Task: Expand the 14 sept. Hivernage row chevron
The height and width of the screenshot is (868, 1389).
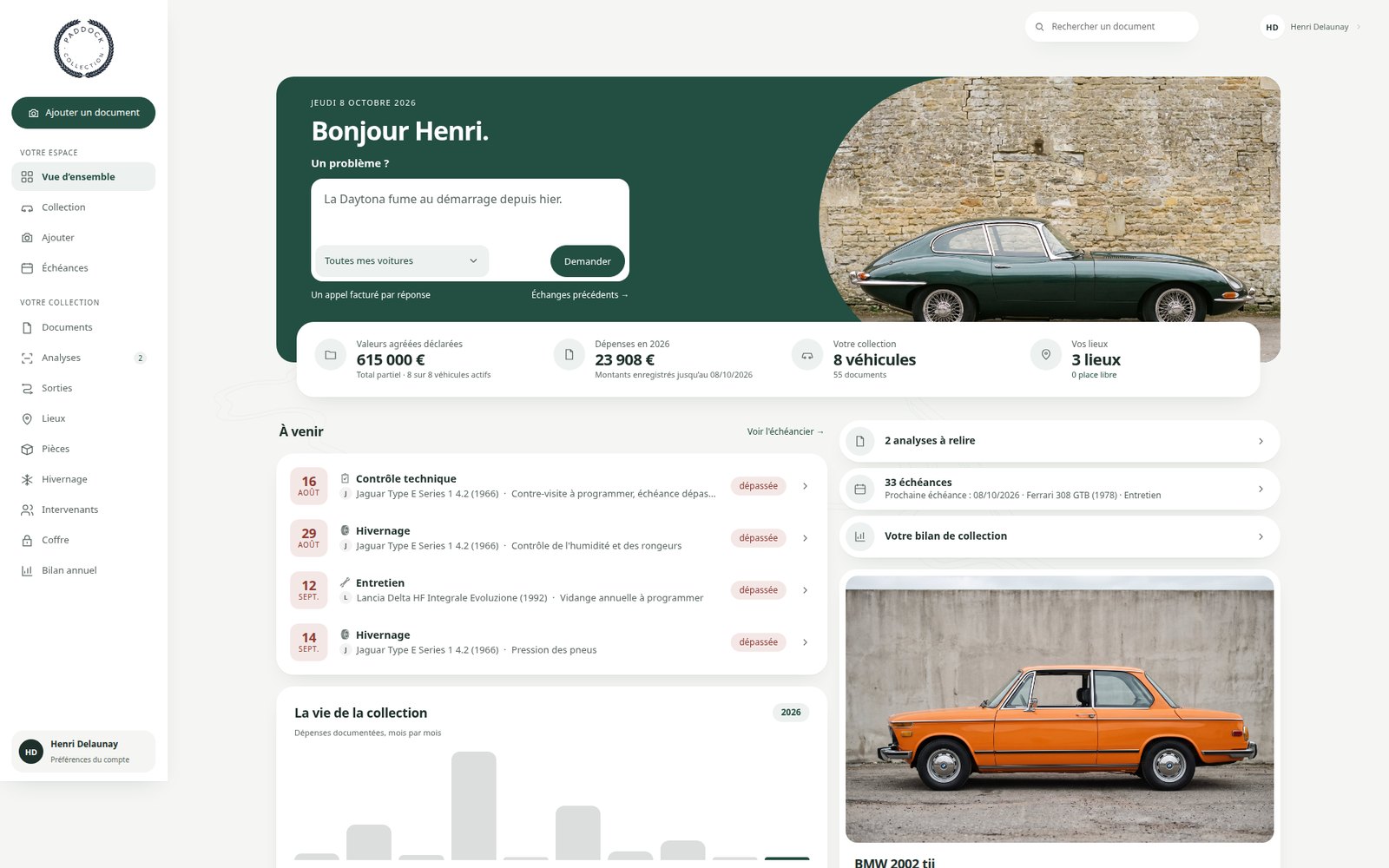Action: [805, 642]
